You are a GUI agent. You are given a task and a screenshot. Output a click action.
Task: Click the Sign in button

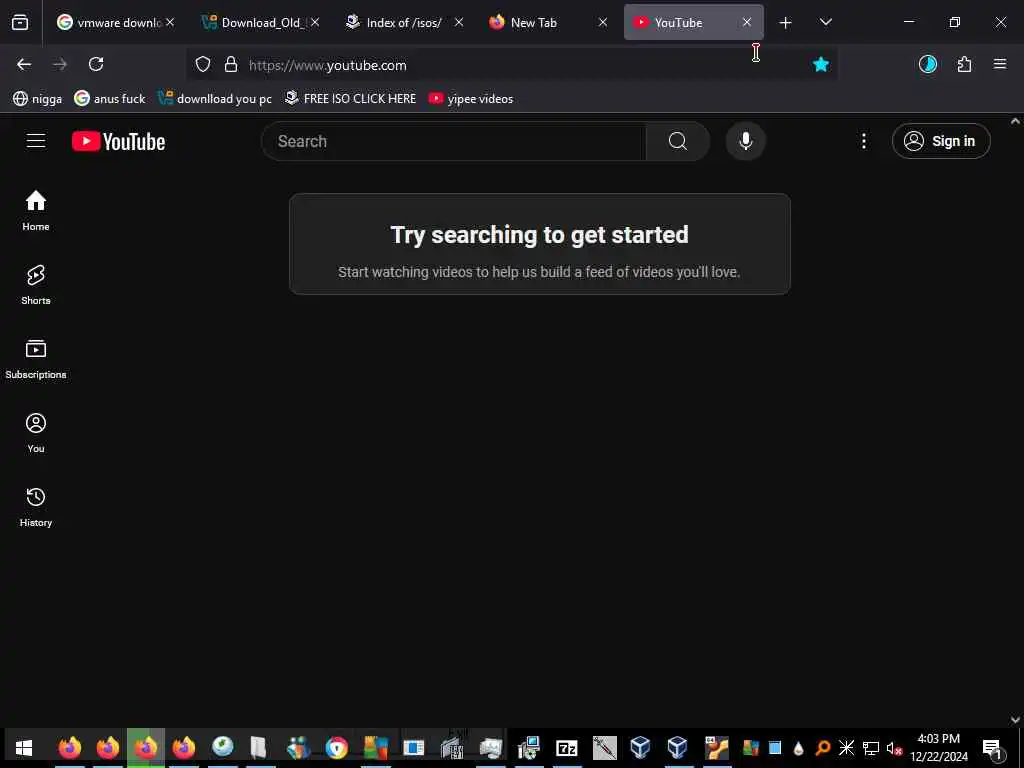[x=941, y=141]
